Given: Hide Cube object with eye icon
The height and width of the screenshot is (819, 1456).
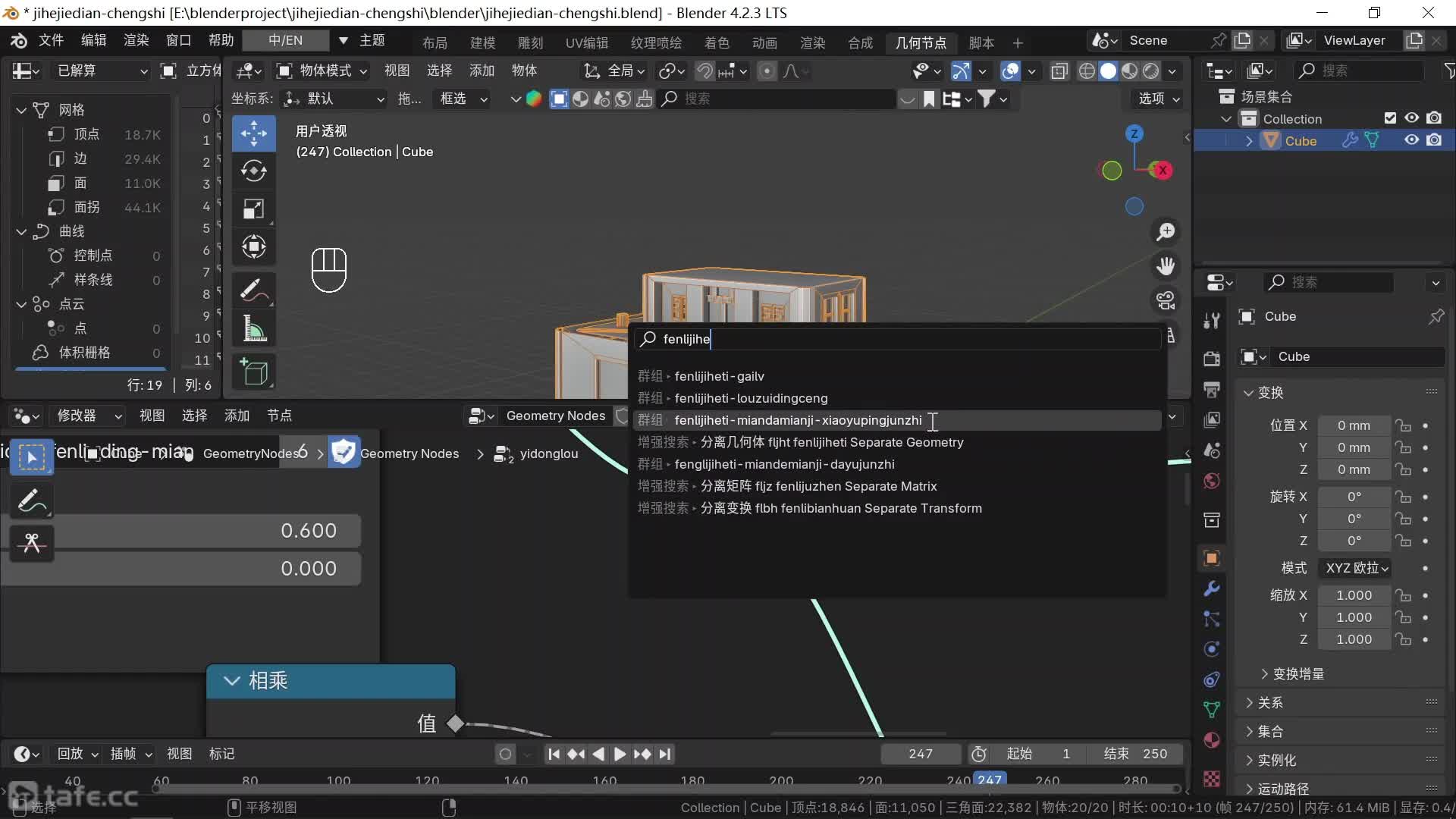Looking at the screenshot, I should click(x=1411, y=140).
